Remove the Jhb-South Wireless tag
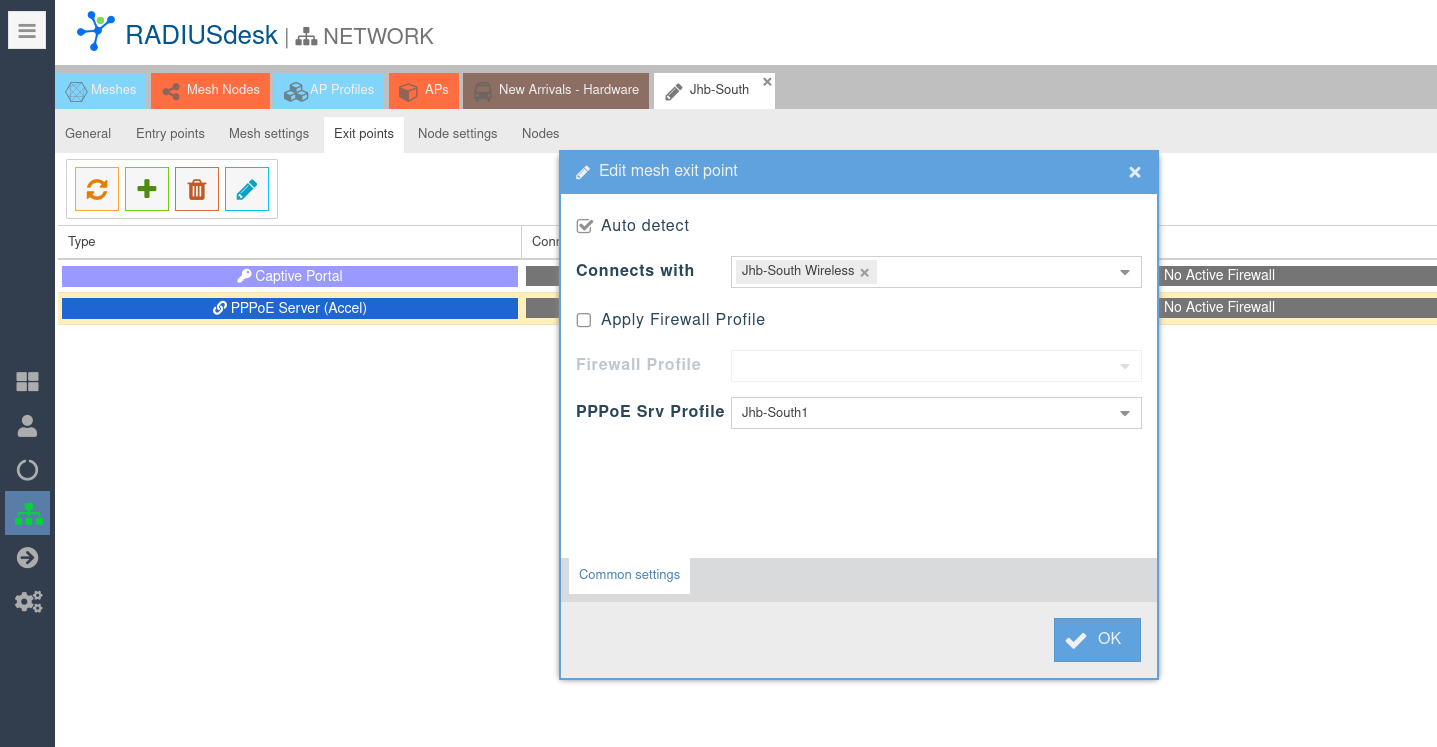 pos(865,272)
